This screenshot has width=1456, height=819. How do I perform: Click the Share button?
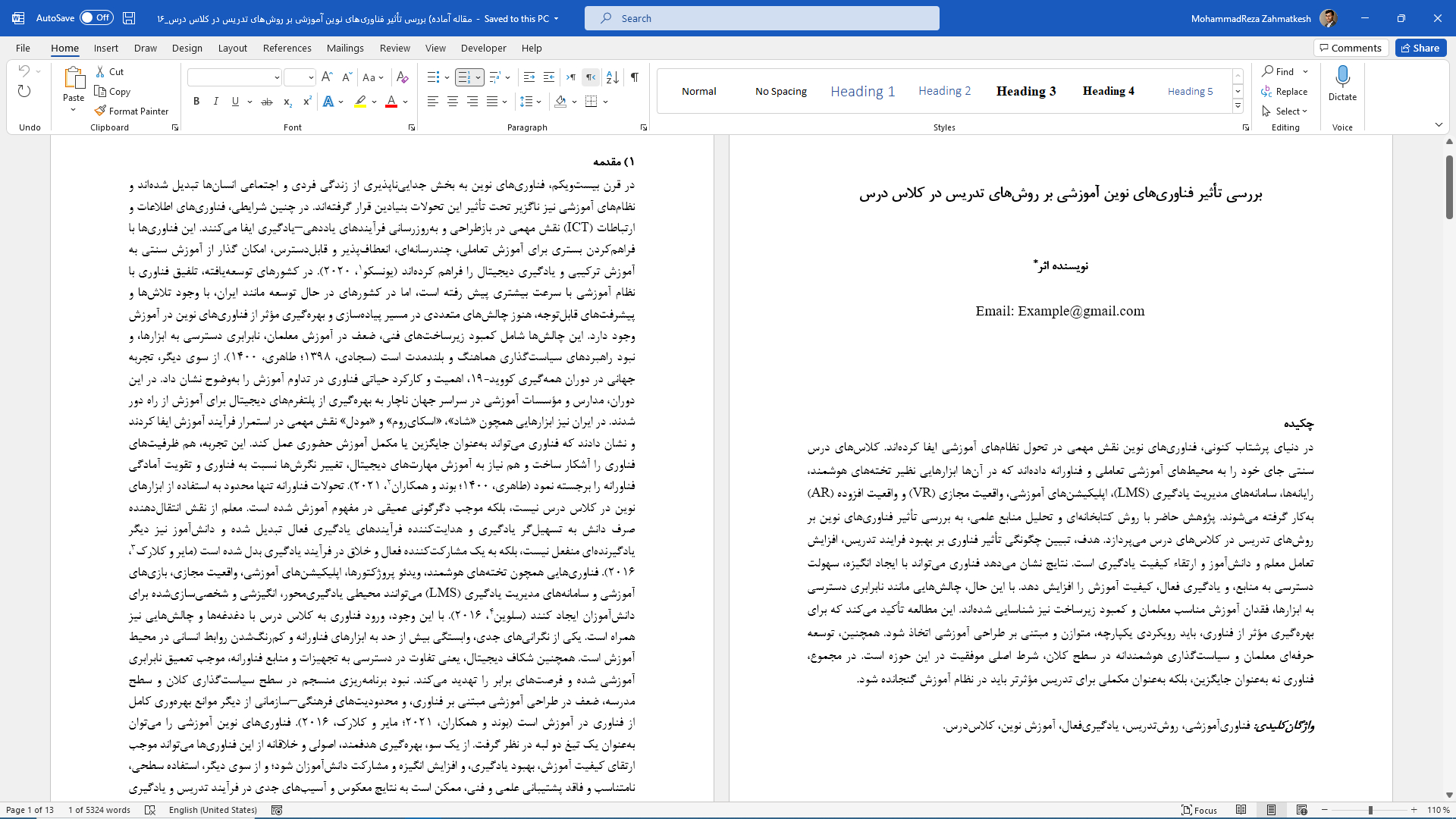(1420, 48)
